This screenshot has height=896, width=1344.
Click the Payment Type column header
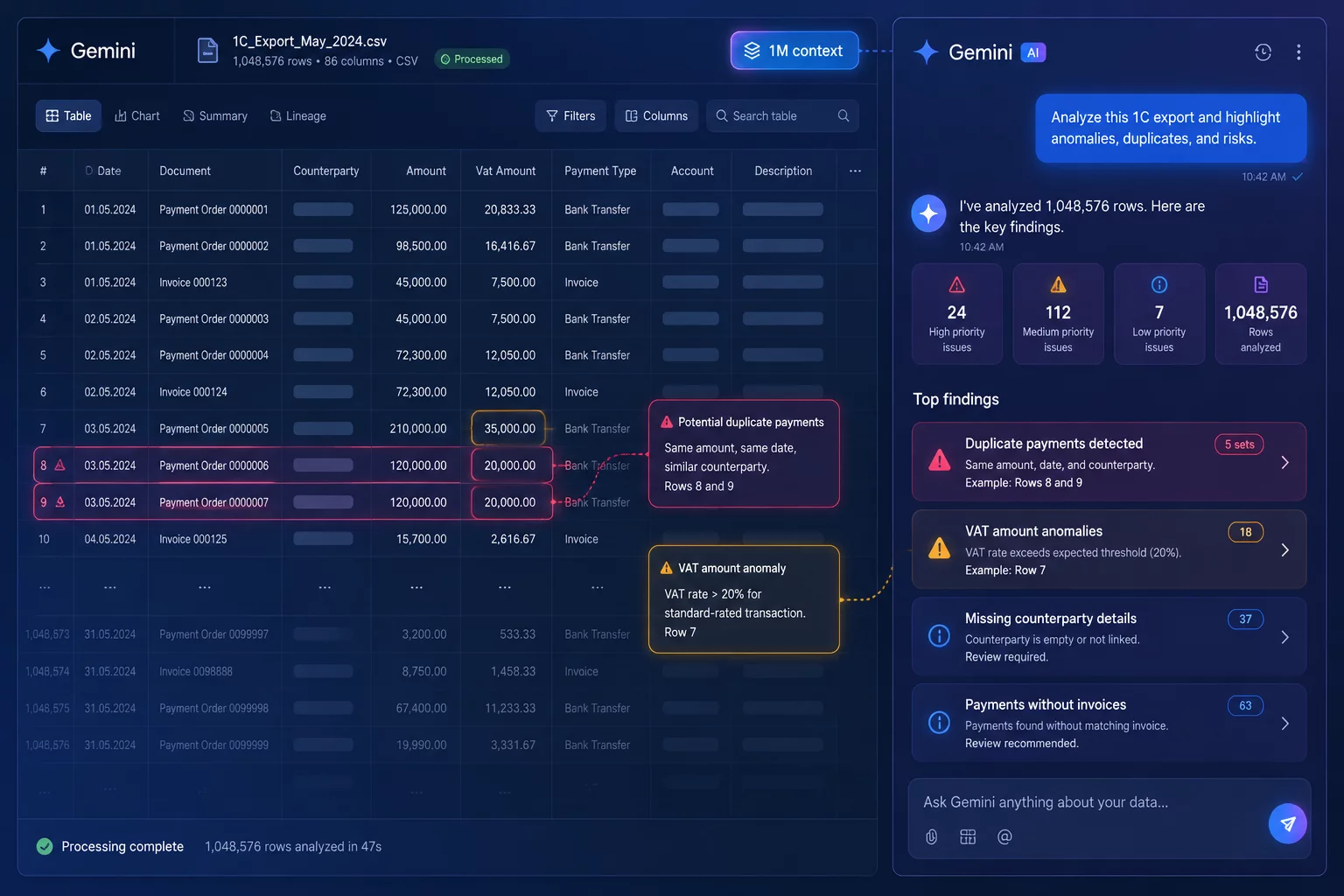pos(600,171)
